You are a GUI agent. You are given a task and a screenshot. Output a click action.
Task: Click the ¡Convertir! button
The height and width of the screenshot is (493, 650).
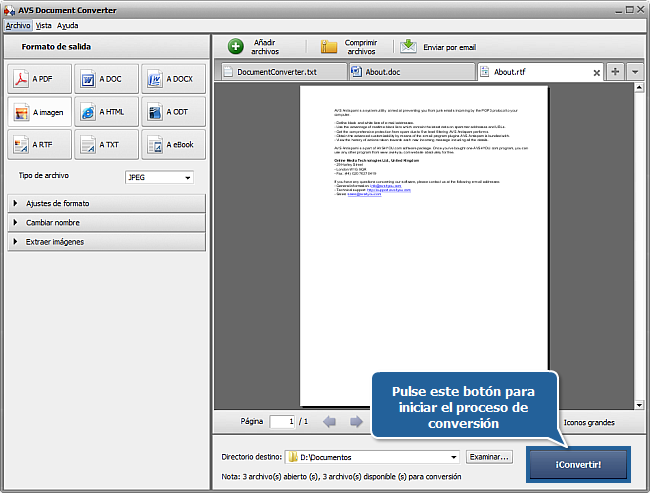578,465
